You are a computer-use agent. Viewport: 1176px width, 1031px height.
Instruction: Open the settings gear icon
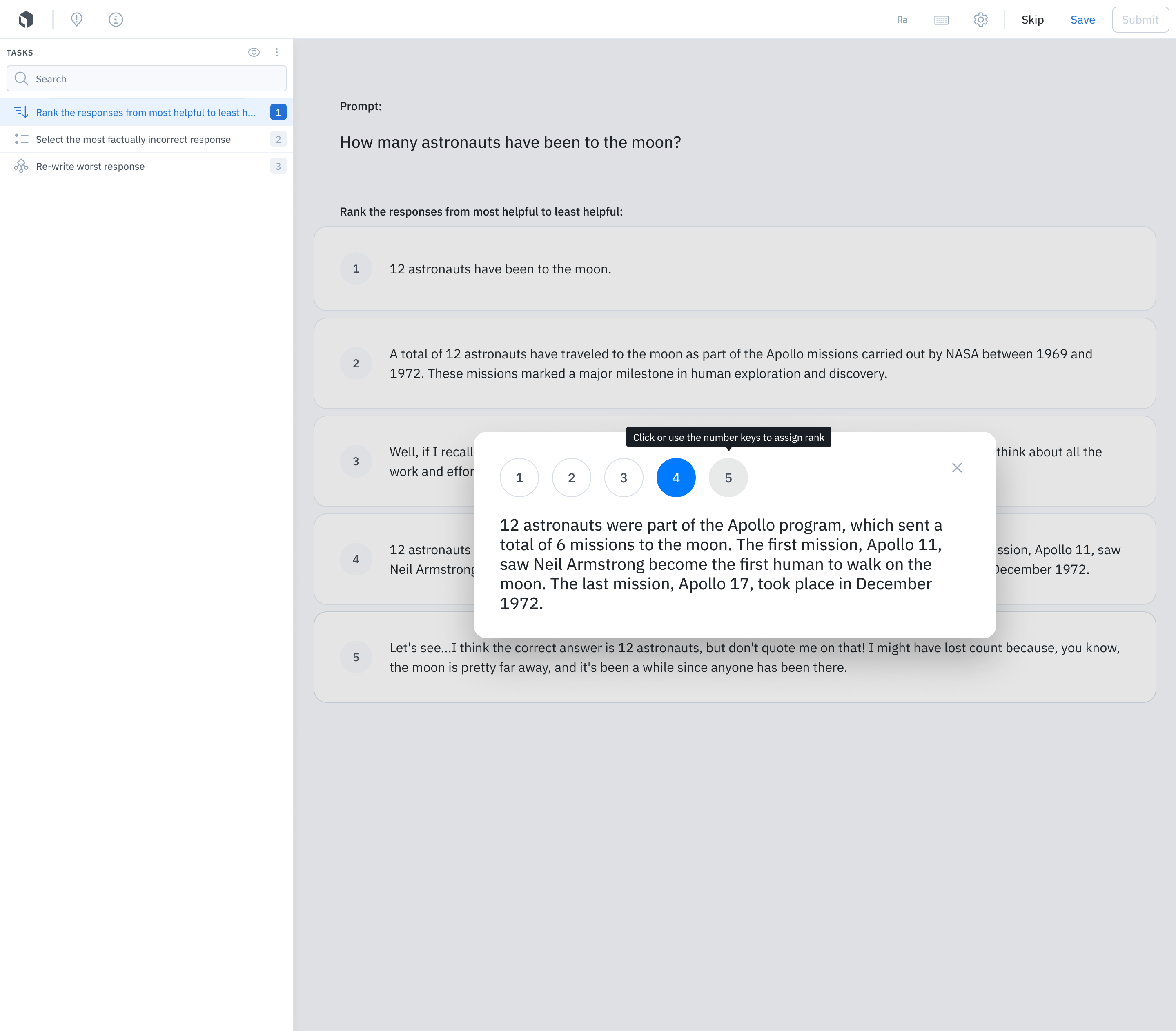pyautogui.click(x=980, y=20)
